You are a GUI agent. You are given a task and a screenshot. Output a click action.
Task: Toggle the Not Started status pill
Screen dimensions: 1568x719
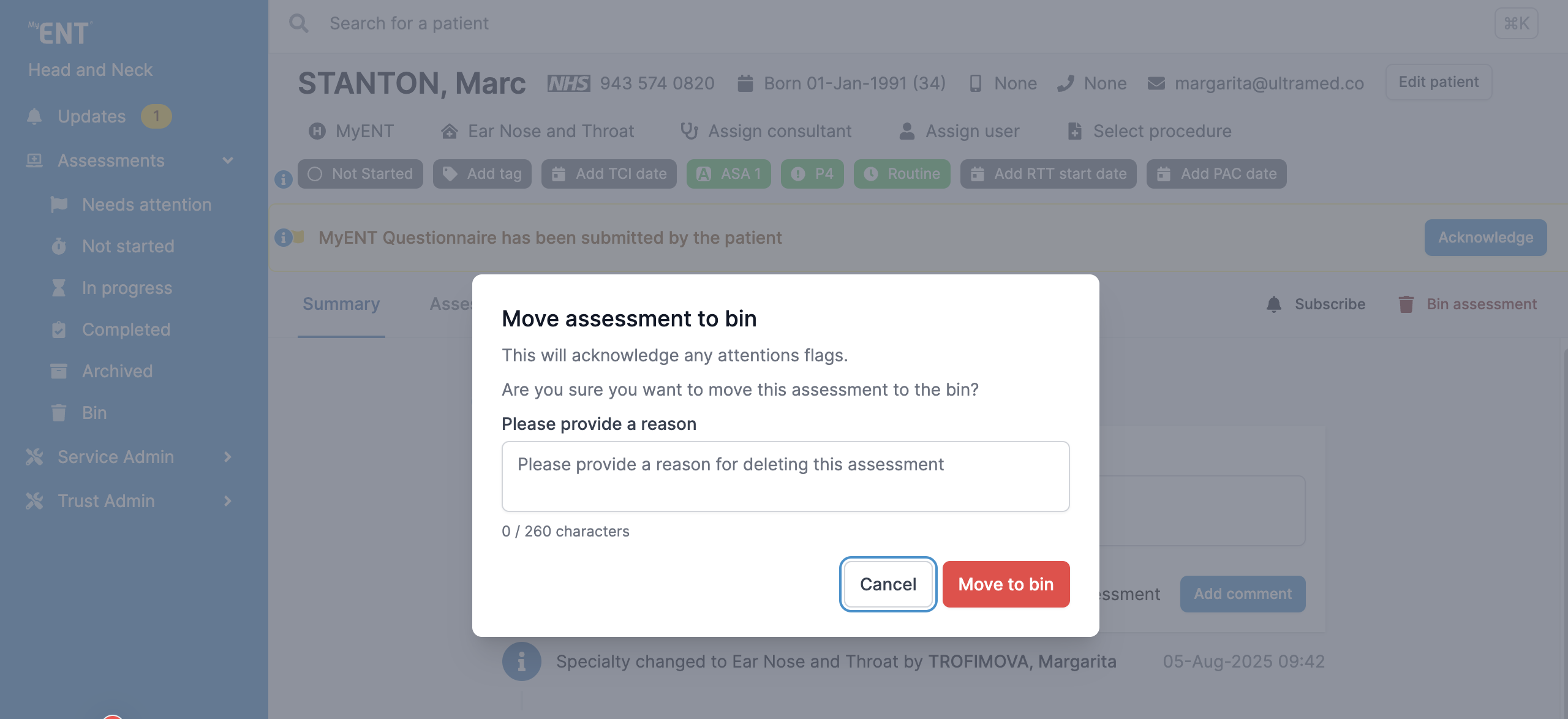360,174
